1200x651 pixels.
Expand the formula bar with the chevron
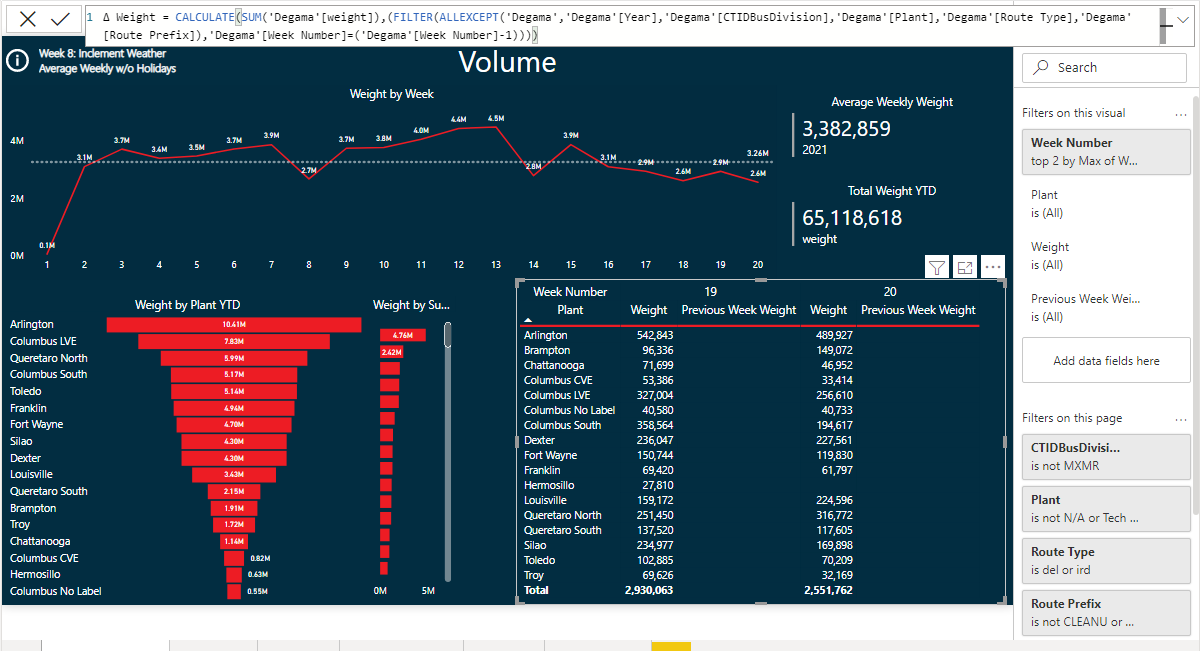[1183, 18]
